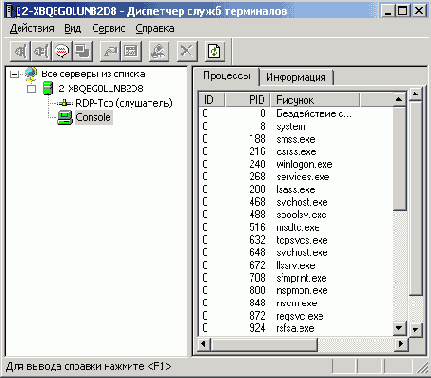Switch to the Информация tab
This screenshot has height=378, width=431.
[296, 77]
